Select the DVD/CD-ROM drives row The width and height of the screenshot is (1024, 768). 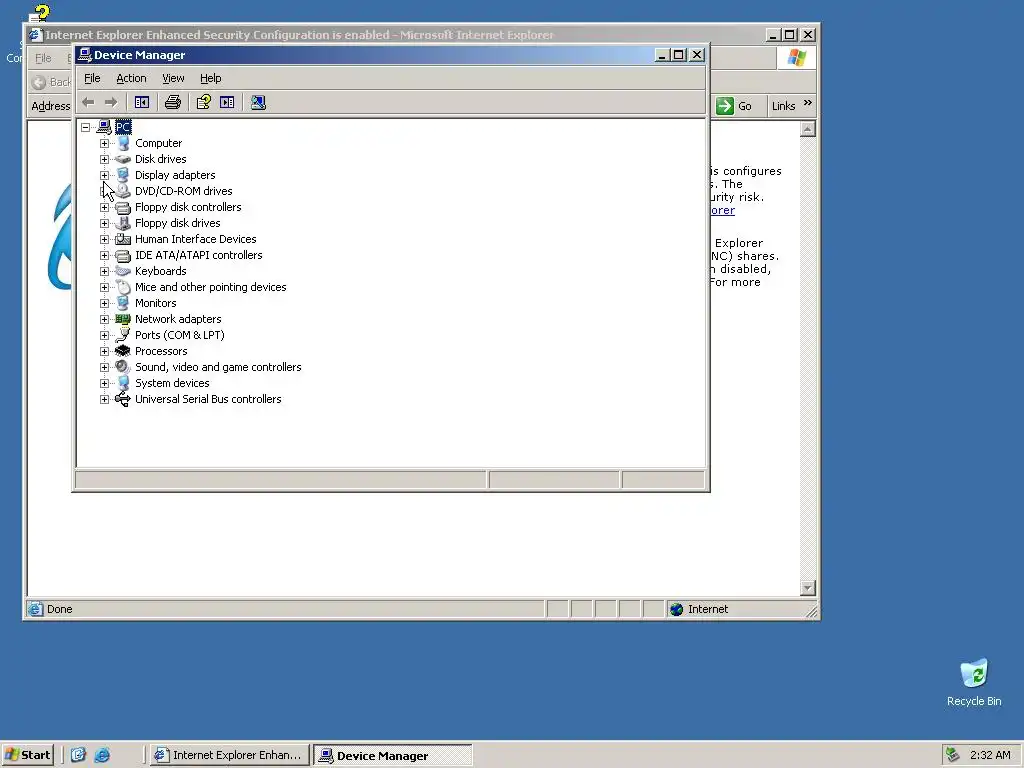tap(184, 191)
